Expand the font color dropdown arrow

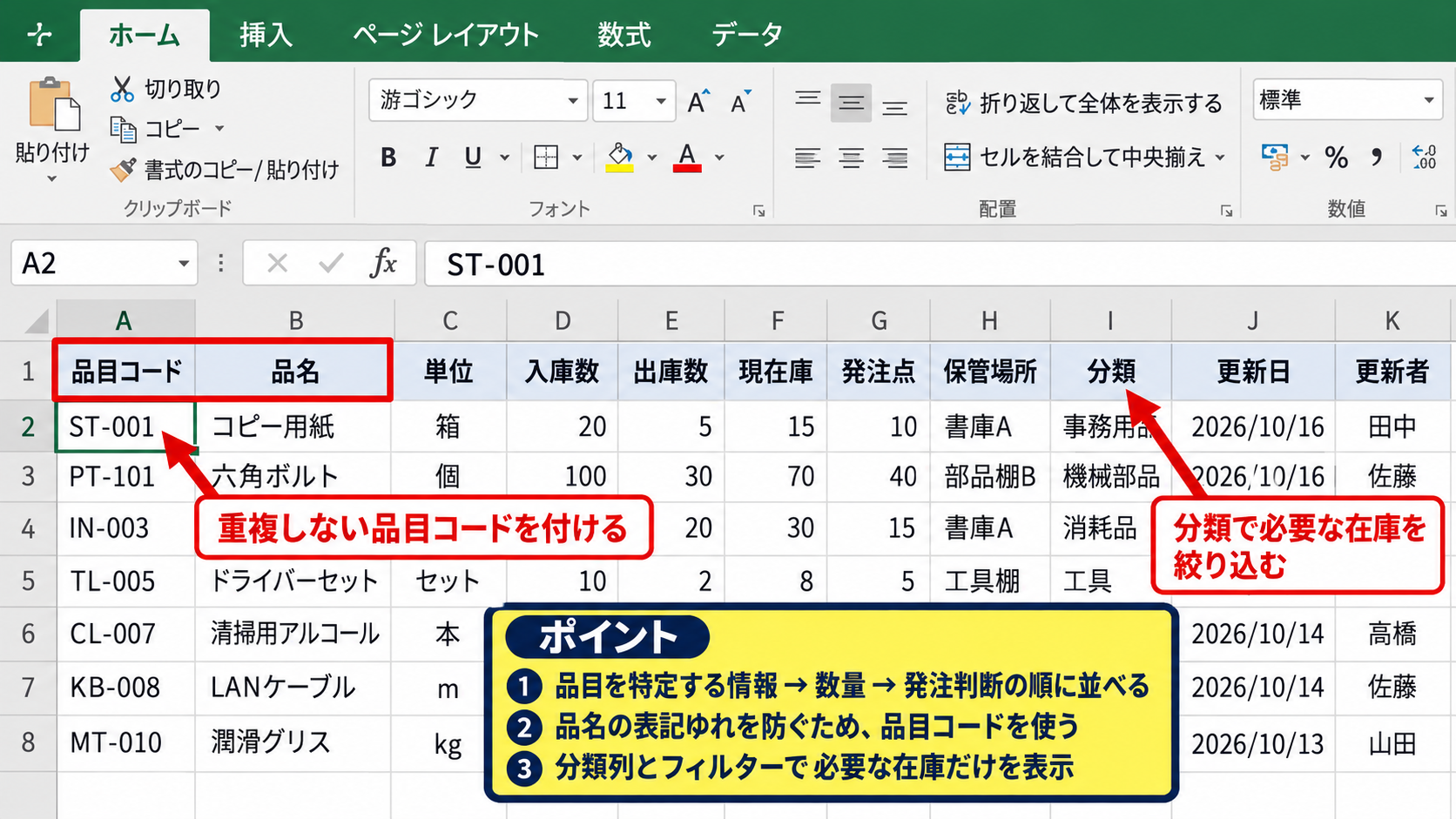tap(719, 158)
